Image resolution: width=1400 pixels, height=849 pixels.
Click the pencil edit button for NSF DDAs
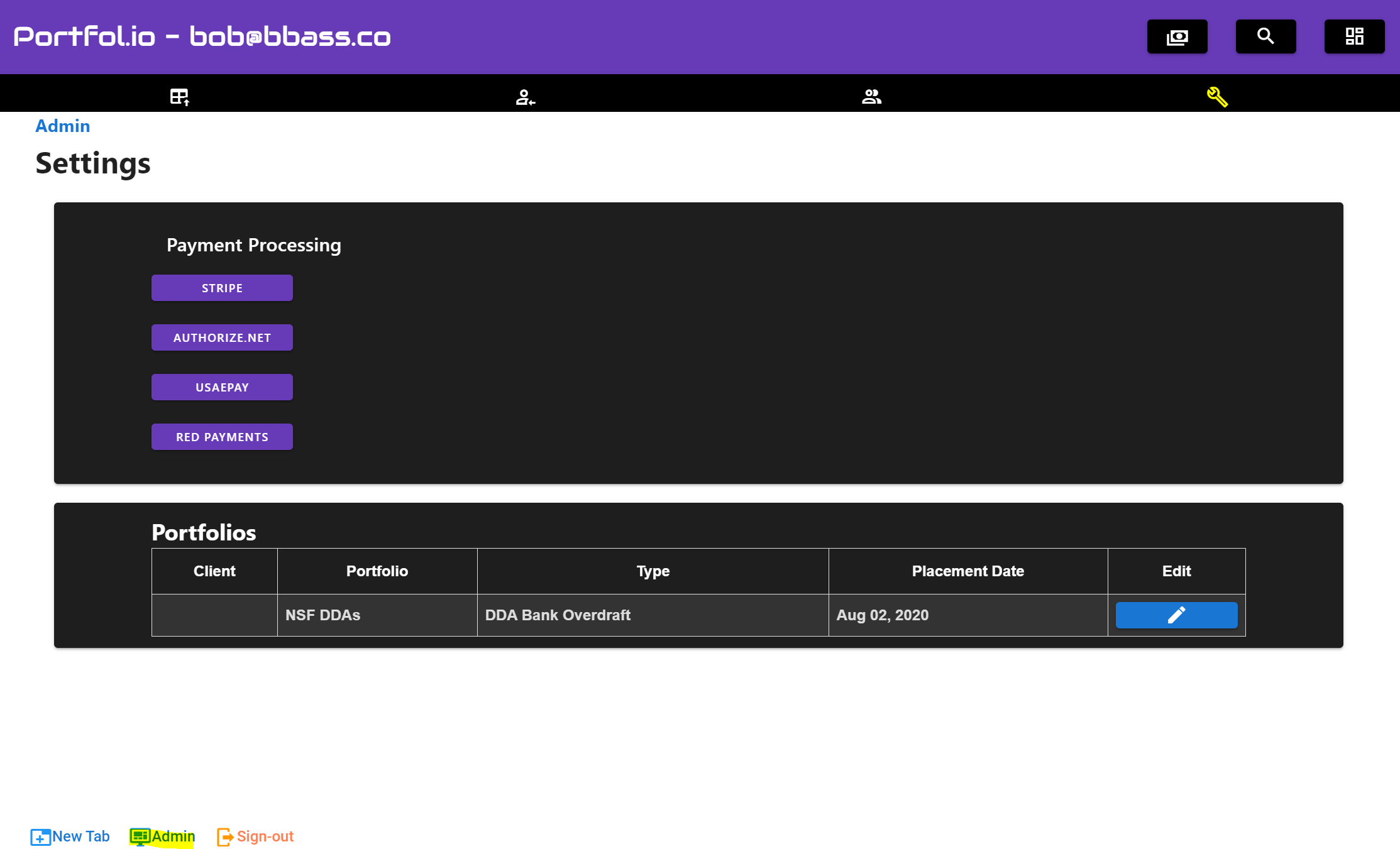click(1176, 615)
